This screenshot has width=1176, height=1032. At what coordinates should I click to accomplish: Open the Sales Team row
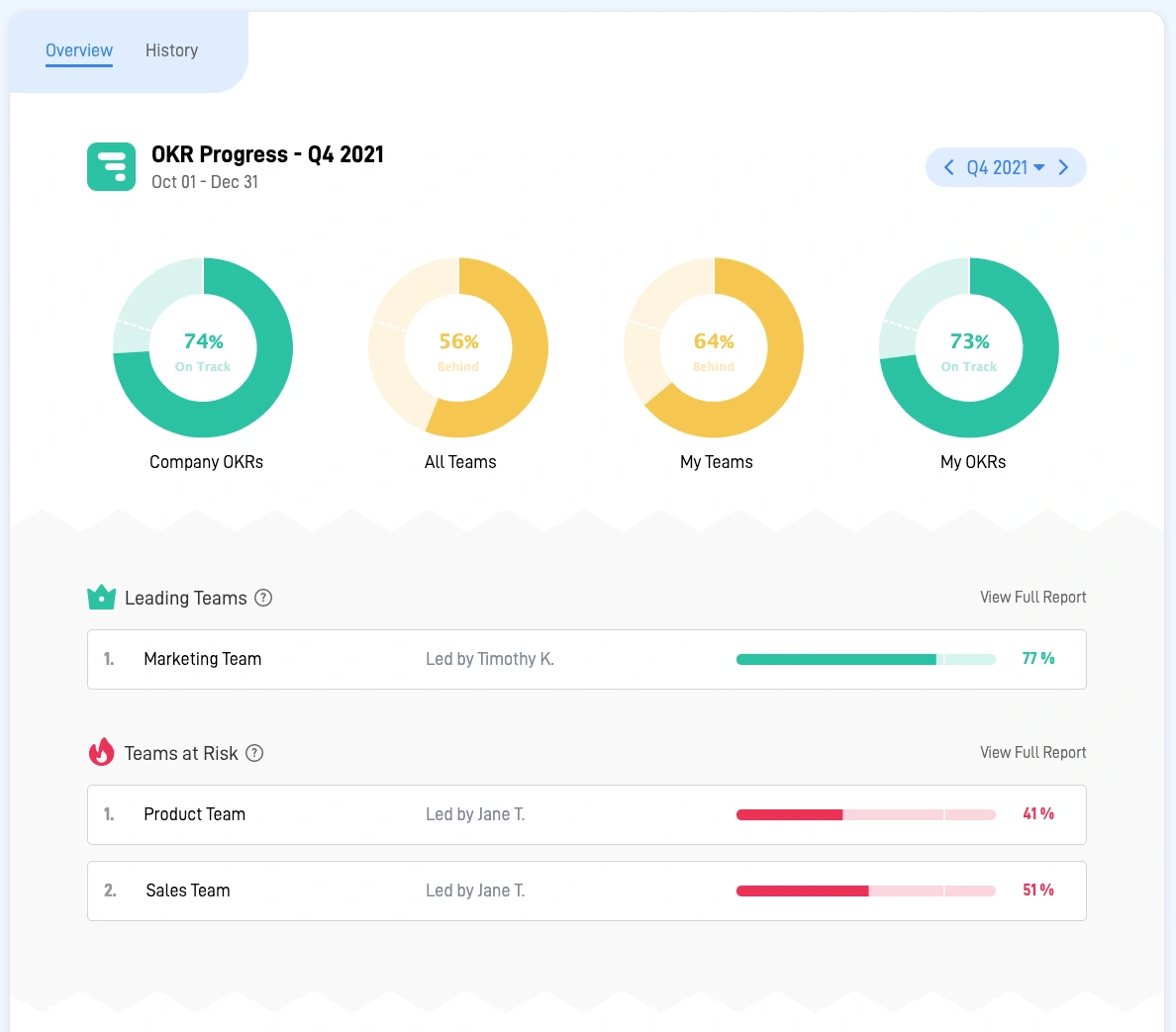[x=586, y=891]
